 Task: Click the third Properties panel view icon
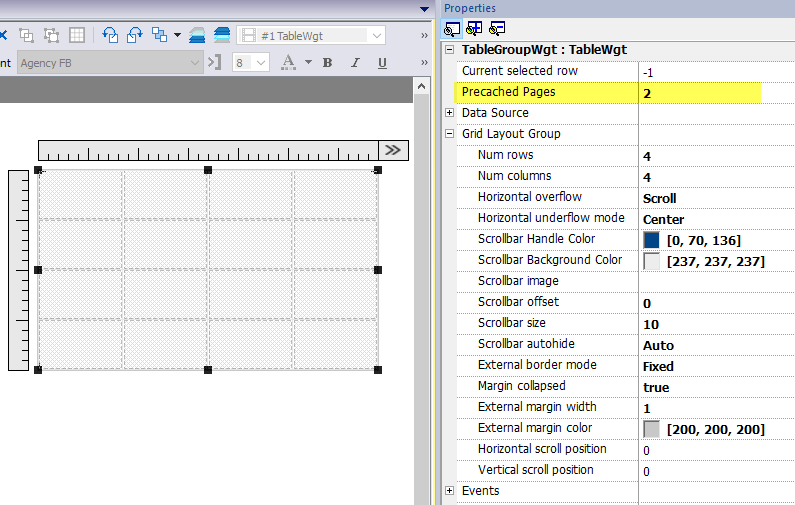pyautogui.click(x=497, y=27)
